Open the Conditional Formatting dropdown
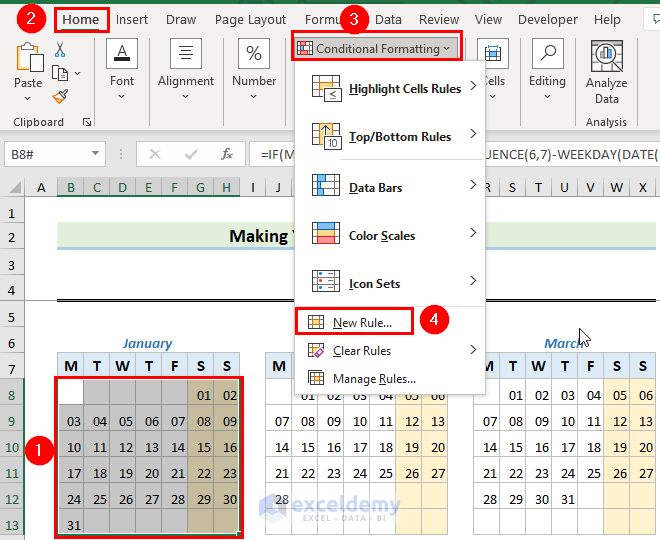 click(x=377, y=49)
